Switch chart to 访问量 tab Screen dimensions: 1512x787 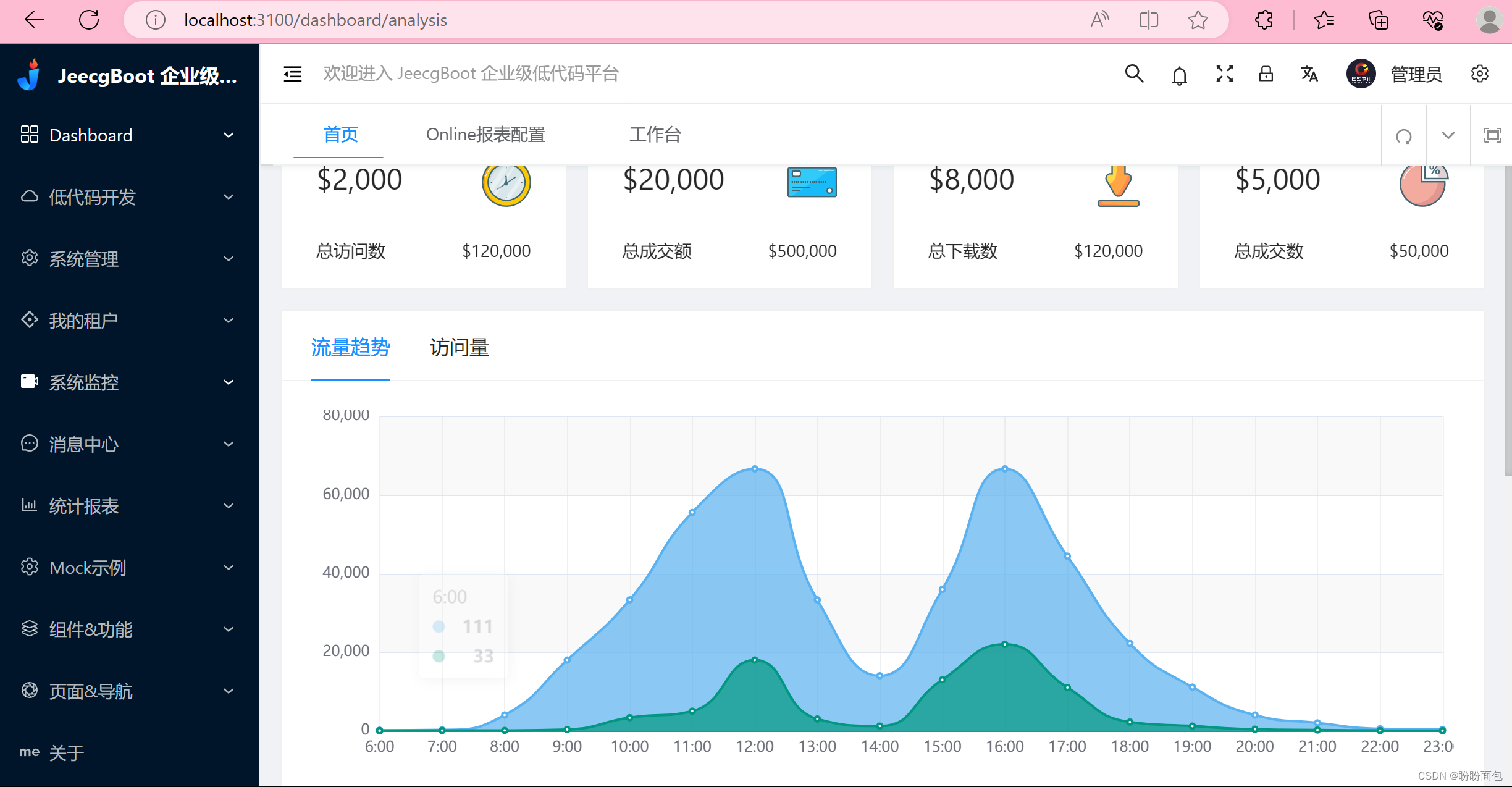point(459,347)
